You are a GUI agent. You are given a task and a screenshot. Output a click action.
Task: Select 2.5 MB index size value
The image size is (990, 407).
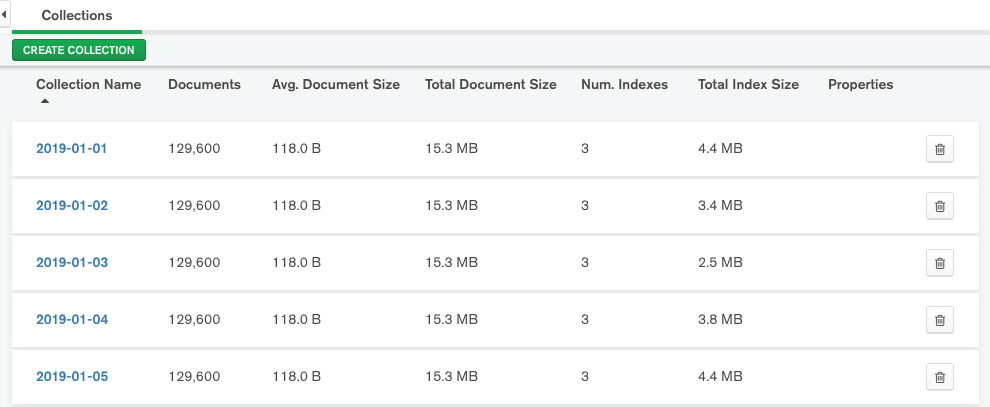720,262
